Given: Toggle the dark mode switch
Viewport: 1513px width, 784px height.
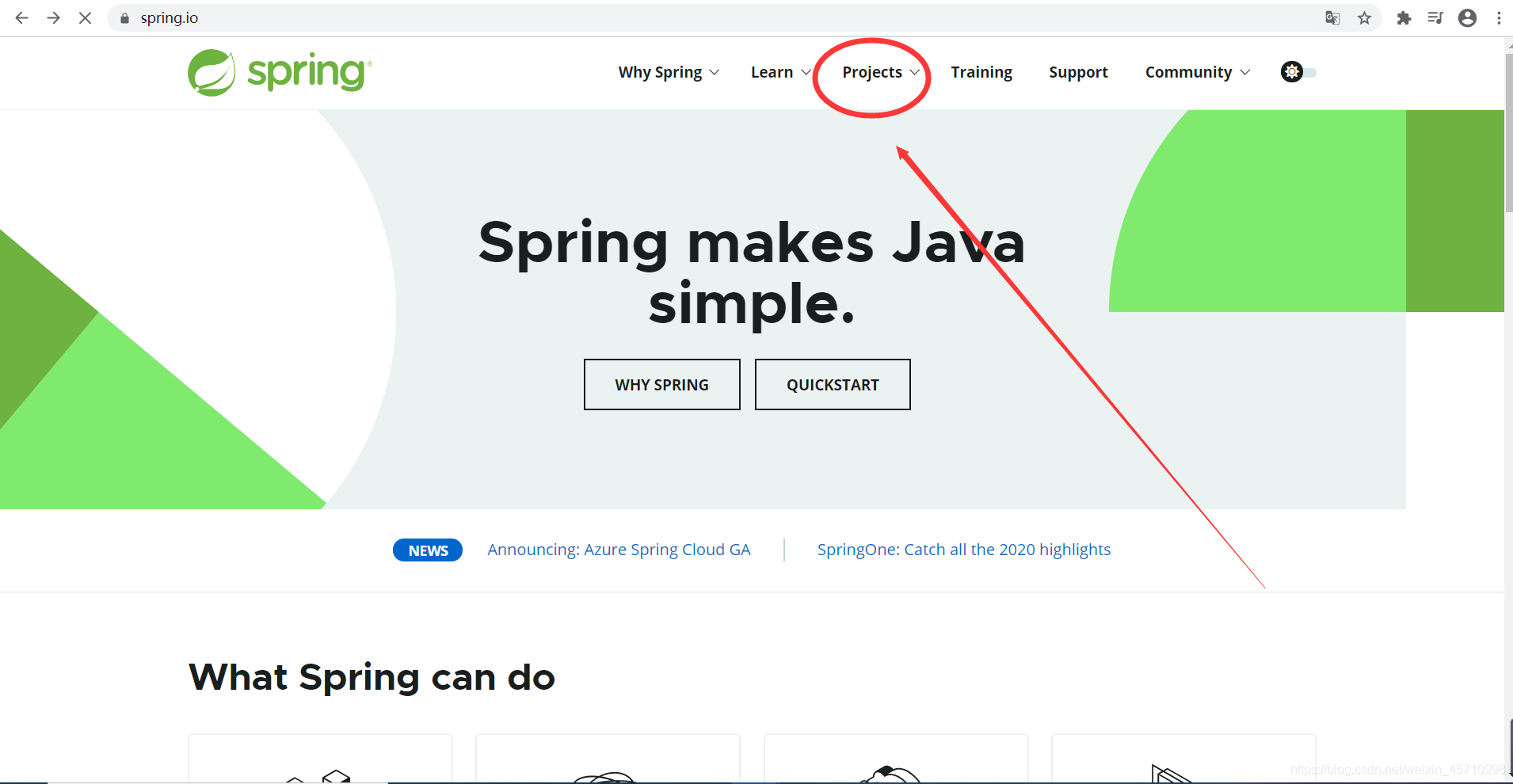Looking at the screenshot, I should click(1311, 71).
